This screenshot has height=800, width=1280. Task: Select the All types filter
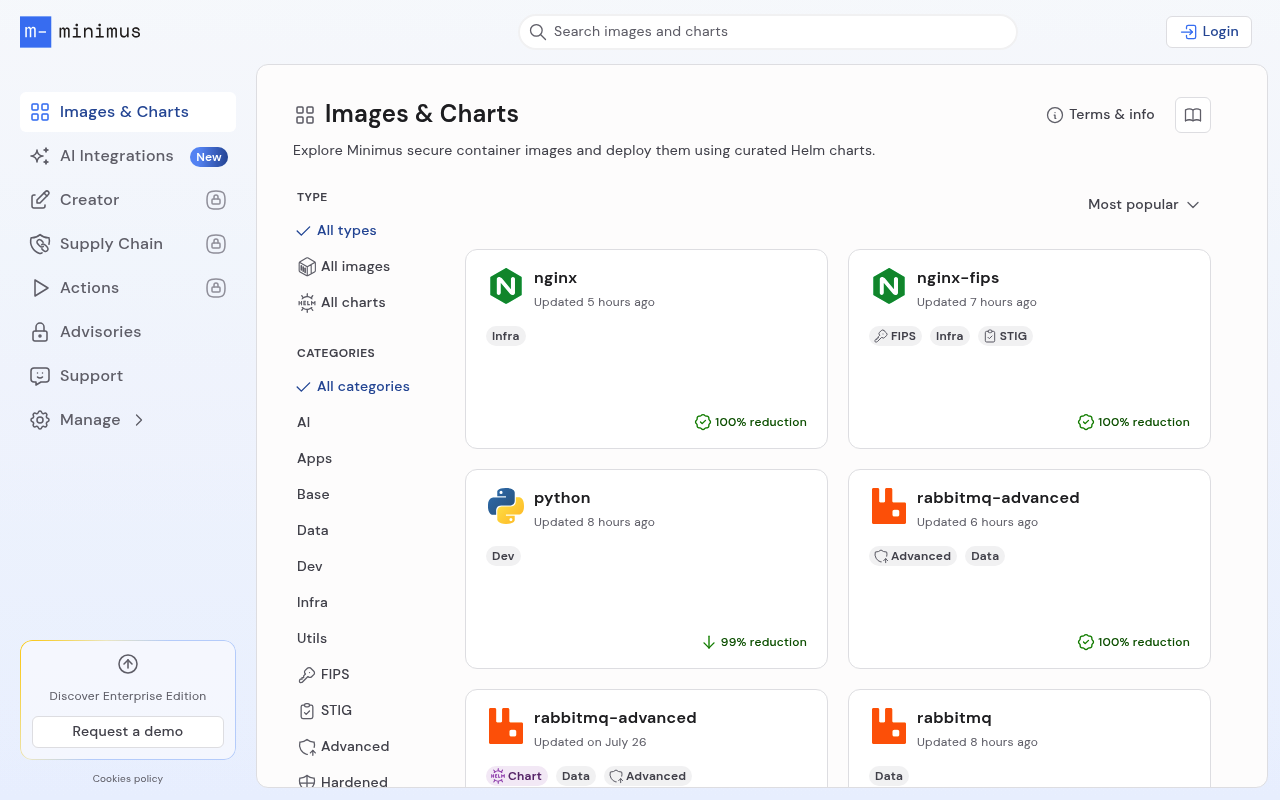[x=337, y=230]
